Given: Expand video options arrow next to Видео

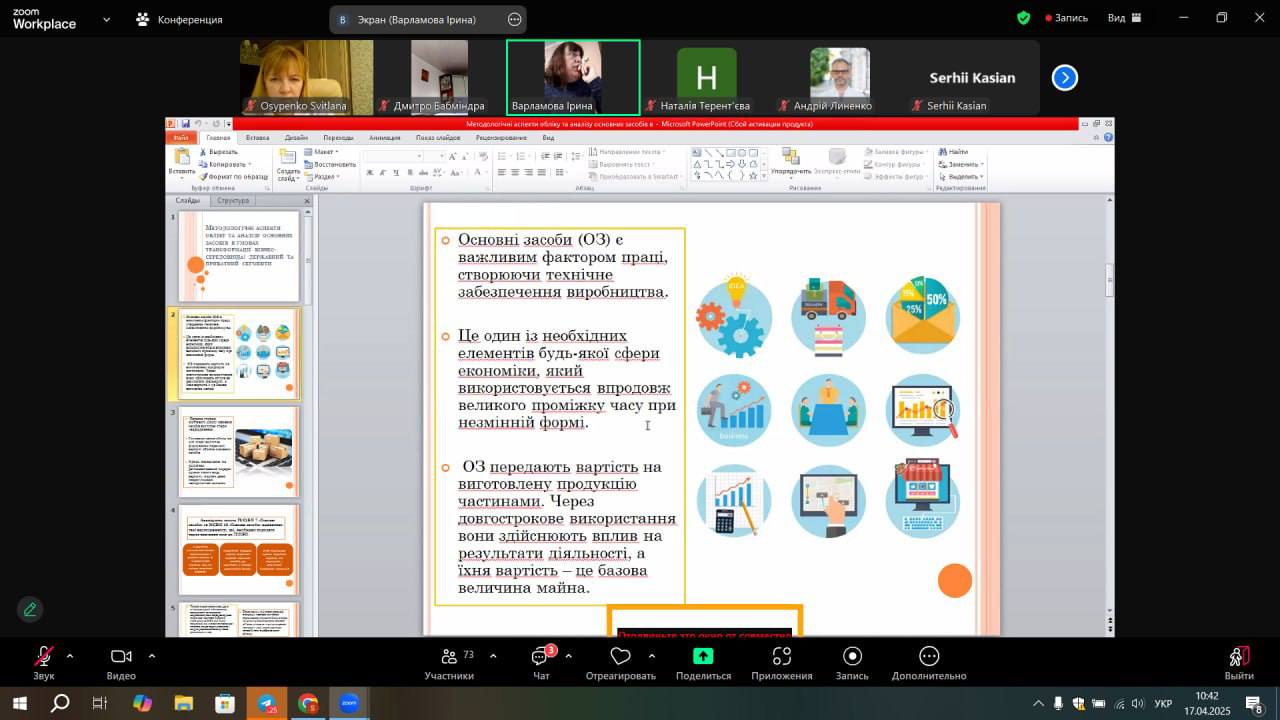Looking at the screenshot, I should coord(152,656).
